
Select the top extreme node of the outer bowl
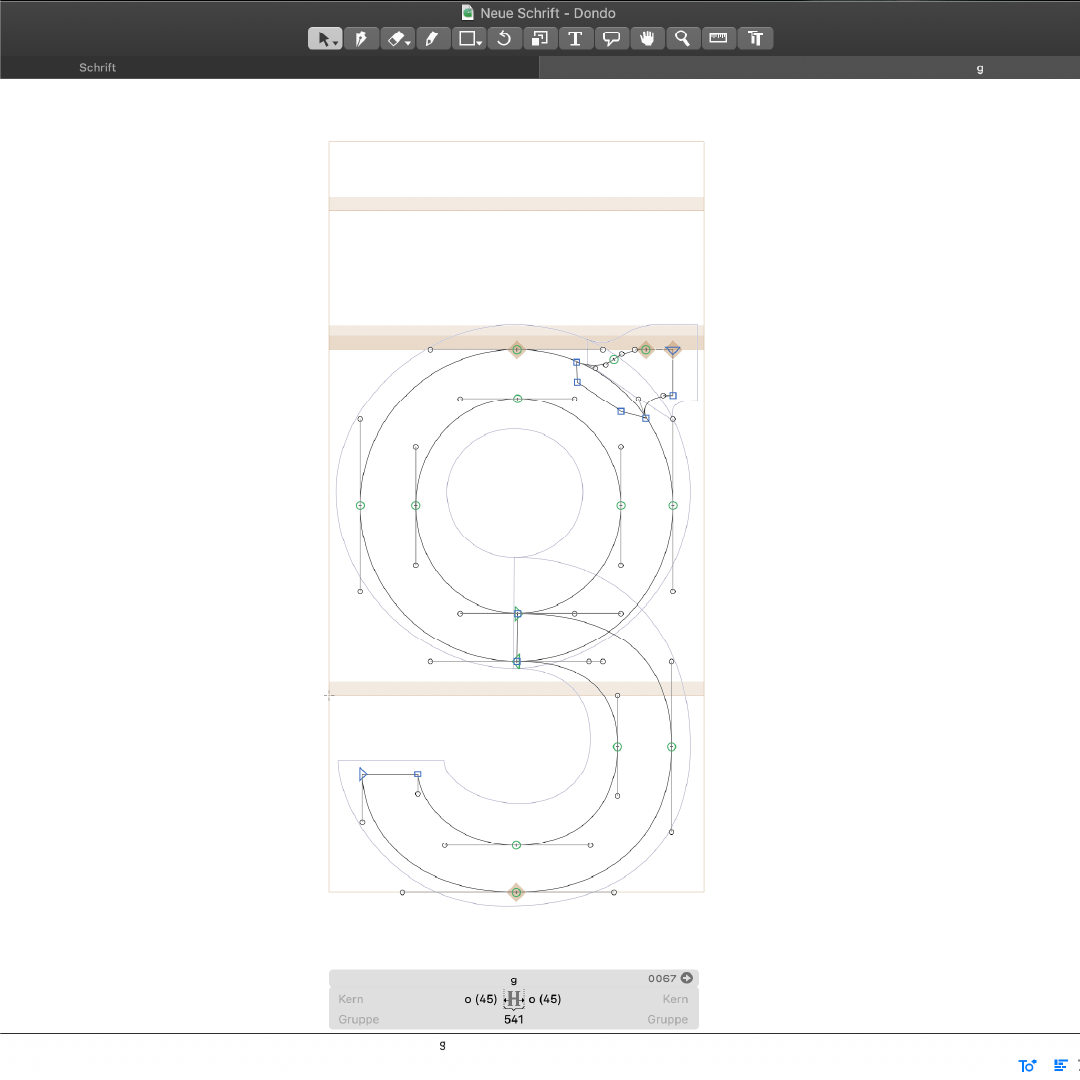coord(517,350)
